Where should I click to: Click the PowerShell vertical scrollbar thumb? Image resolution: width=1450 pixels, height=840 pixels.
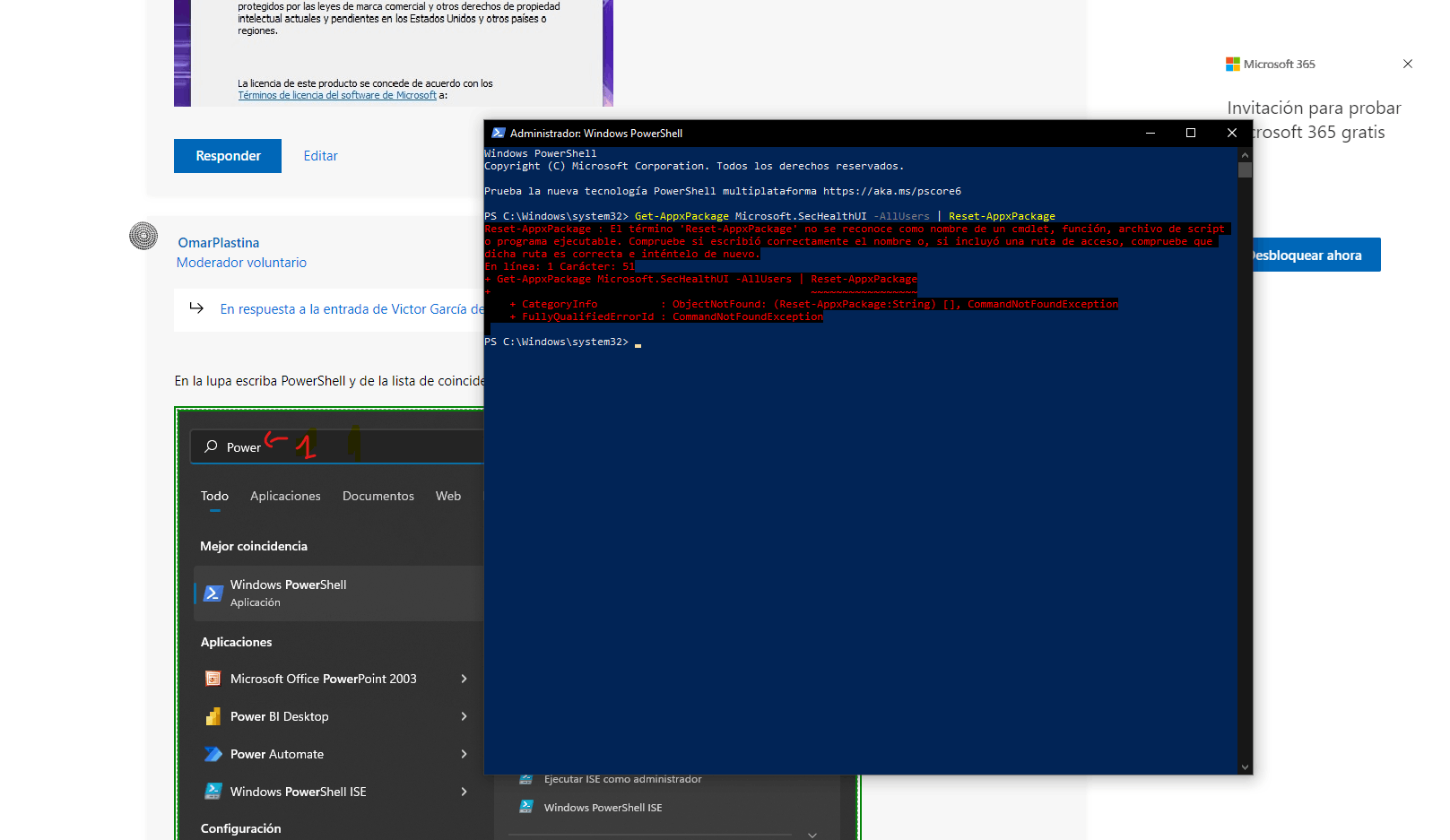point(1245,169)
